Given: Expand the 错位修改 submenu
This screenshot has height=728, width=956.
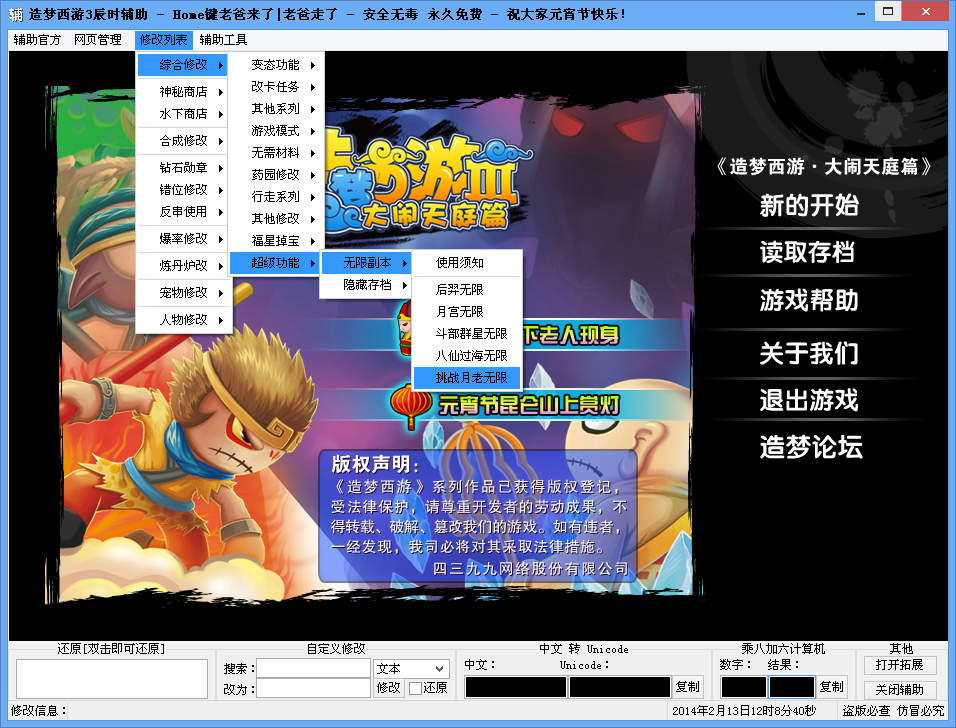Looking at the screenshot, I should [183, 190].
